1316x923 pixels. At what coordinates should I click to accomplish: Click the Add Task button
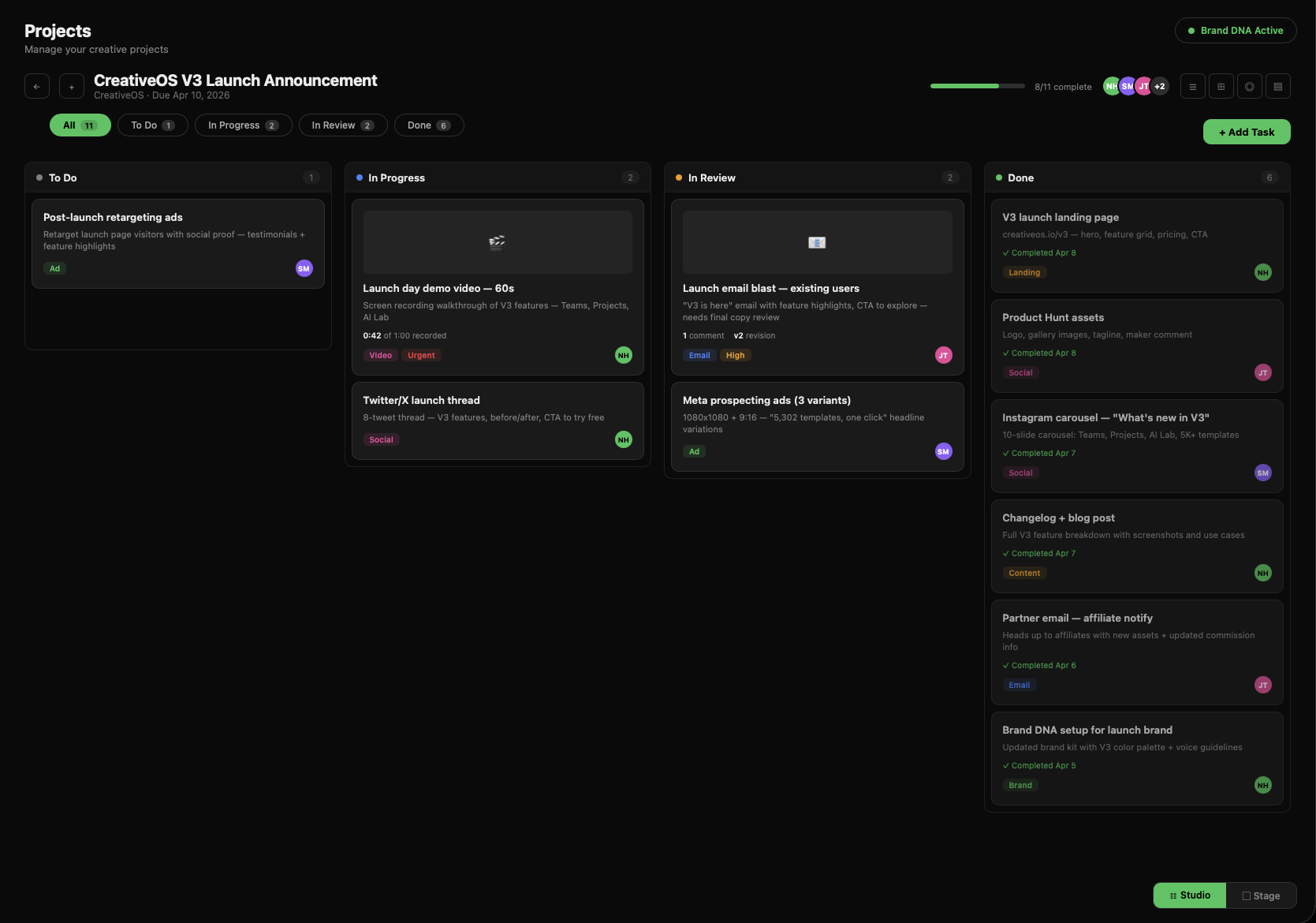coord(1247,132)
